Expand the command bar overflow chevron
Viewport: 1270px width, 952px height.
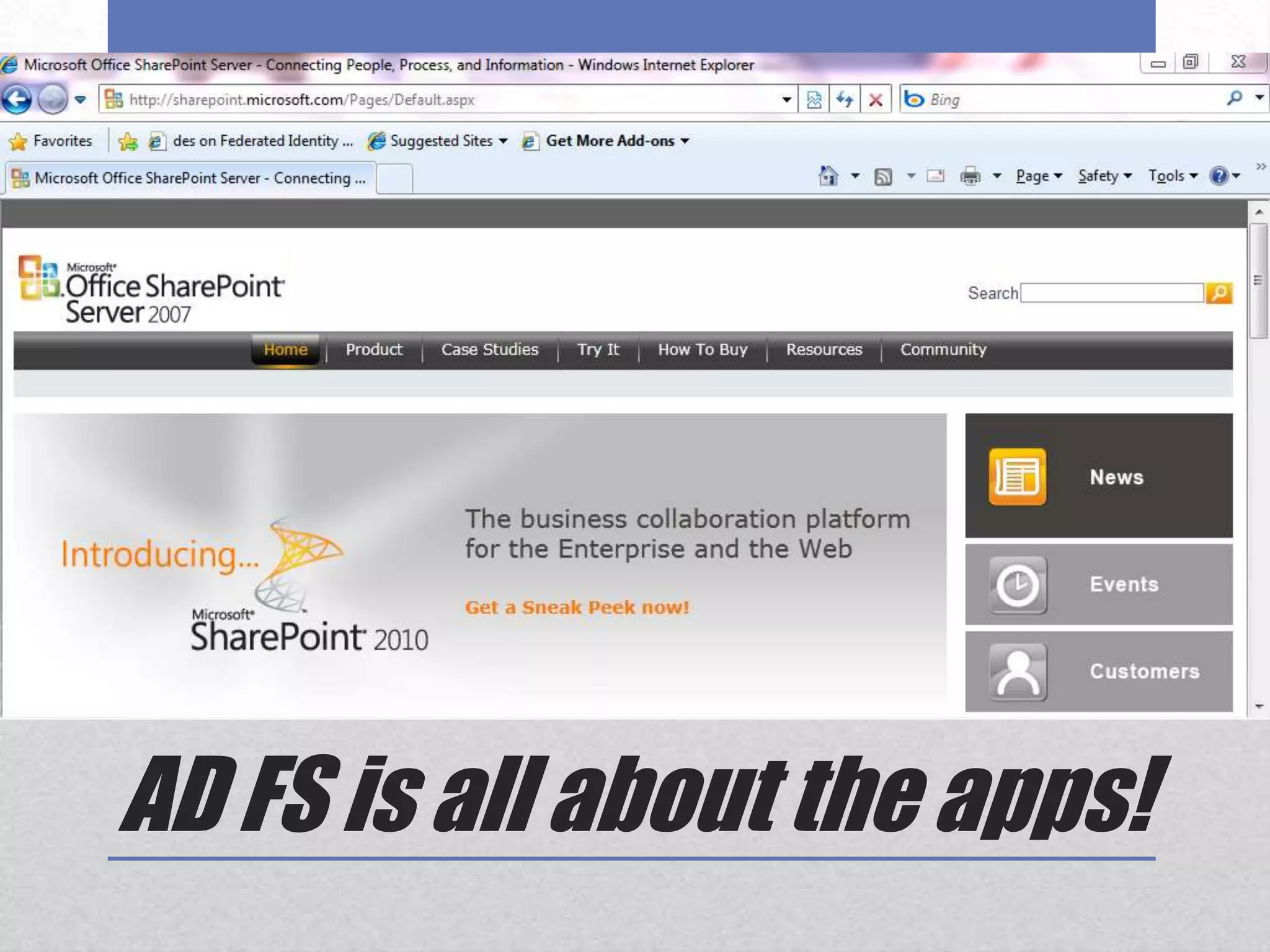[x=1261, y=166]
